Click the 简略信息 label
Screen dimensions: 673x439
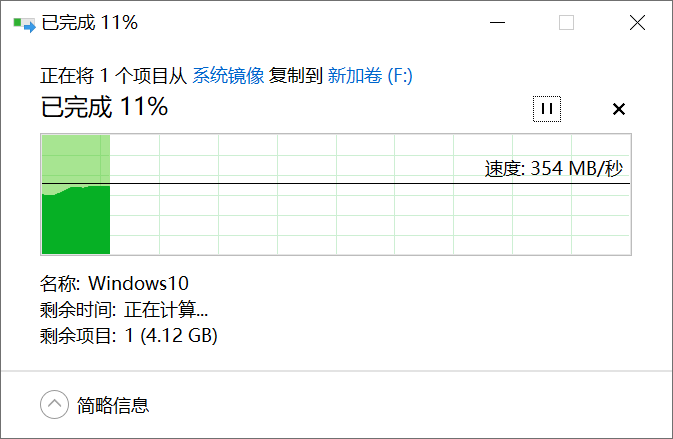click(x=113, y=405)
